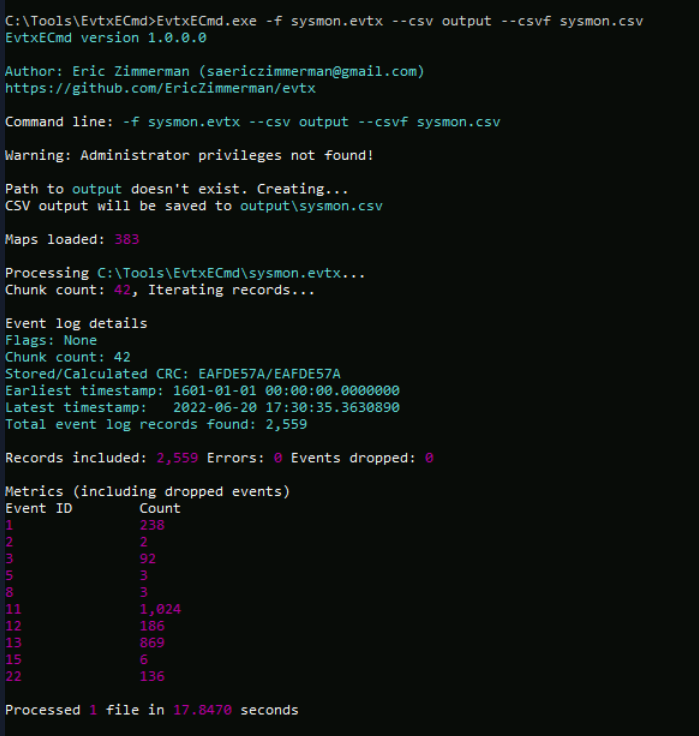Click the 'Warning: Administrator privileges not found!' line
Image resolution: width=699 pixels, height=736 pixels.
click(189, 155)
